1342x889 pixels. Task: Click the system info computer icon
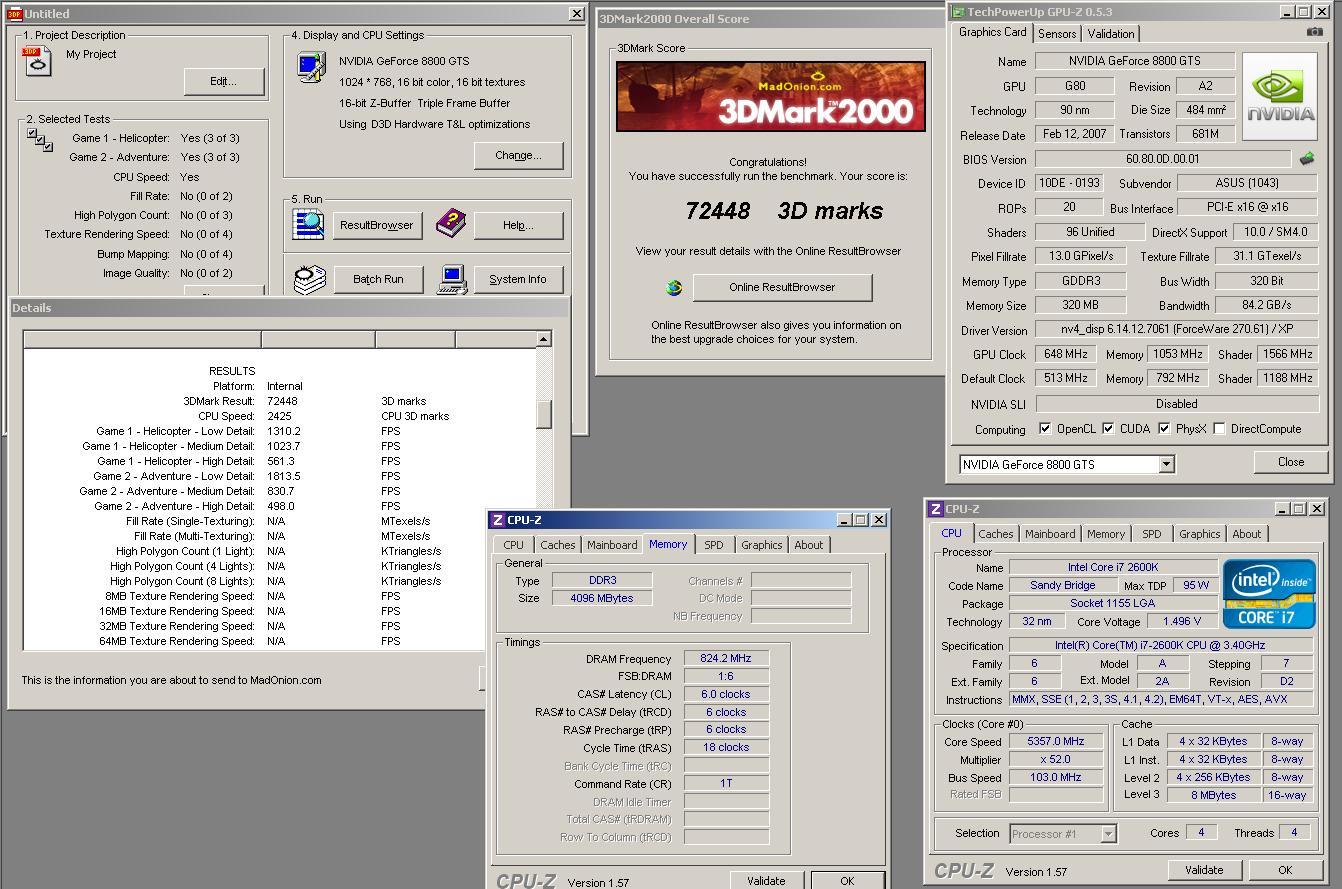point(452,279)
